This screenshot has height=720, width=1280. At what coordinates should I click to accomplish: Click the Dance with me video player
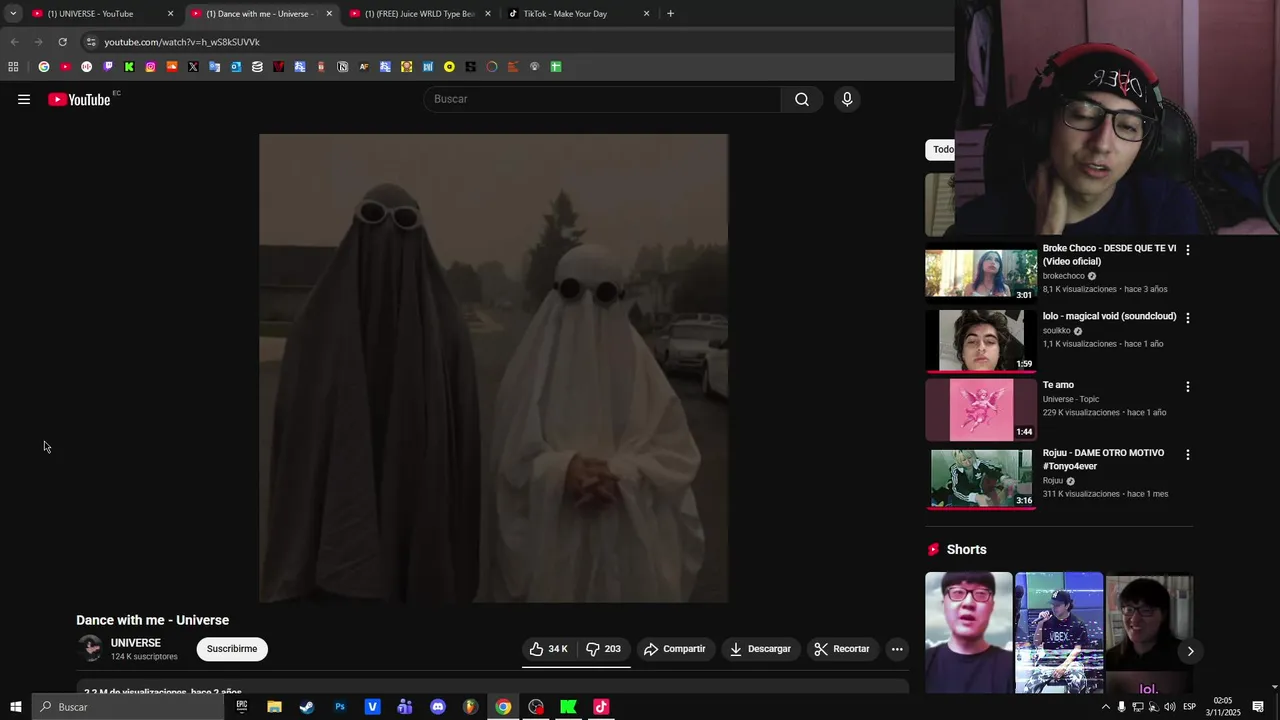(494, 368)
